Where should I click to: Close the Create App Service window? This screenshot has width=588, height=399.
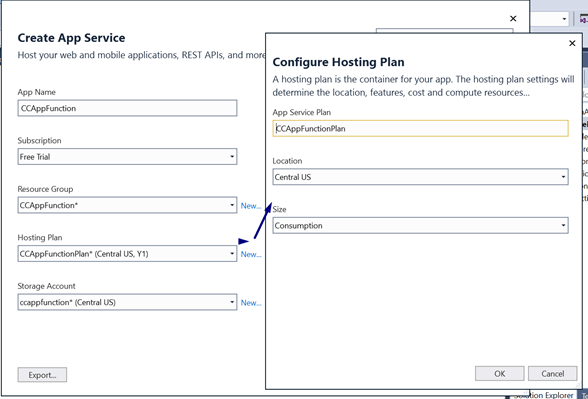coord(513,18)
